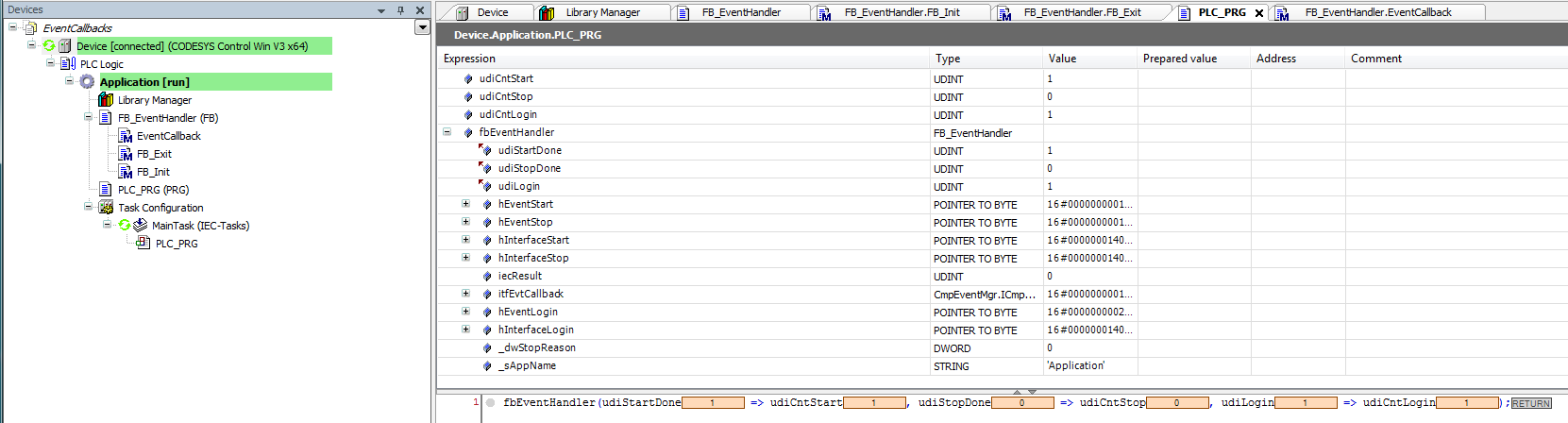
Task: Expand the hEventStart pointer row
Action: tap(465, 204)
